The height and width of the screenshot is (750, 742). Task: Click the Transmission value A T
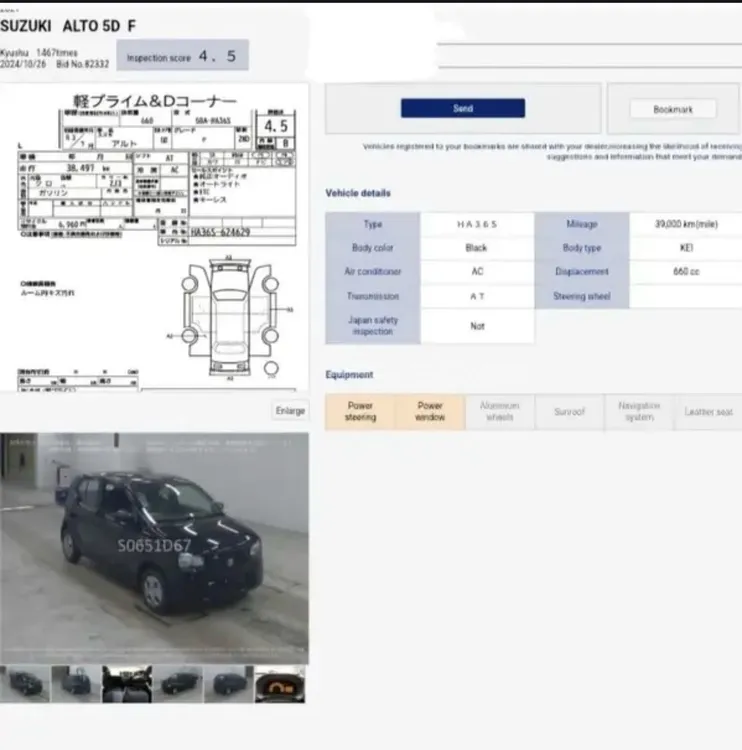pyautogui.click(x=477, y=297)
